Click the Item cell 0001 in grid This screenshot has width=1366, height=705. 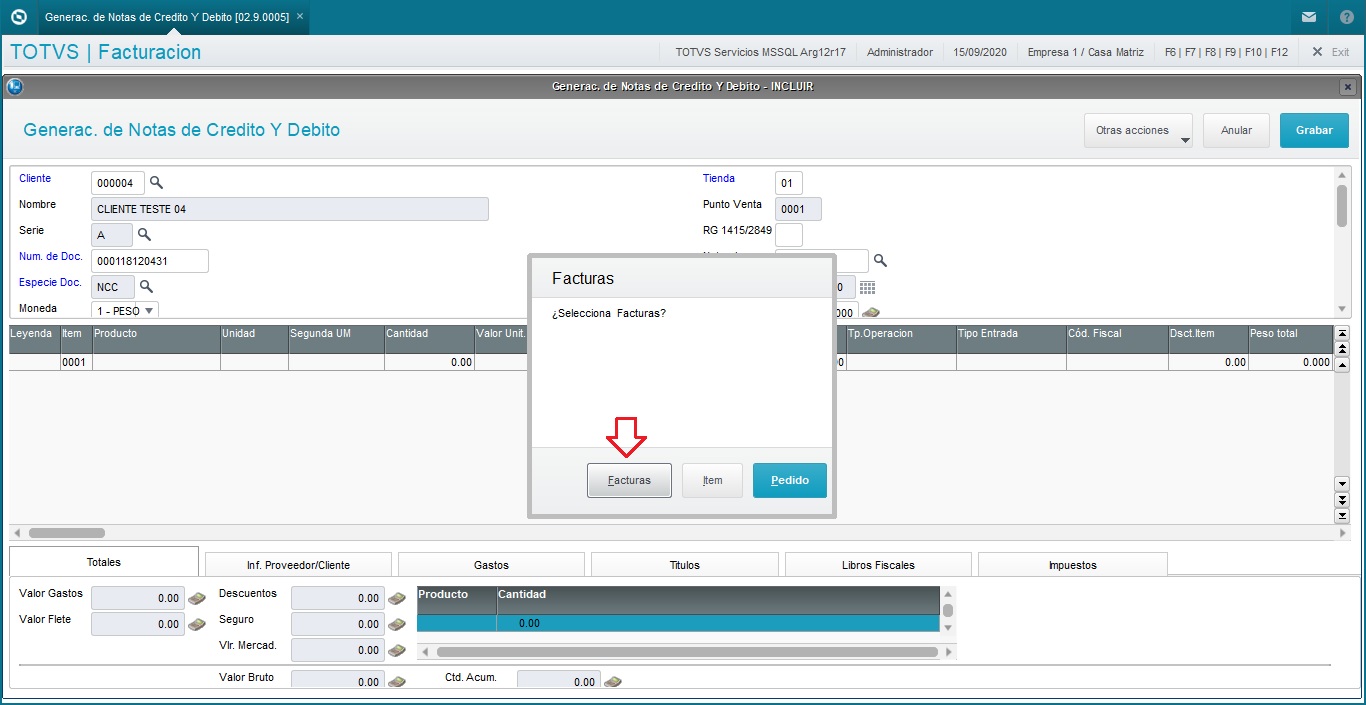pyautogui.click(x=76, y=362)
